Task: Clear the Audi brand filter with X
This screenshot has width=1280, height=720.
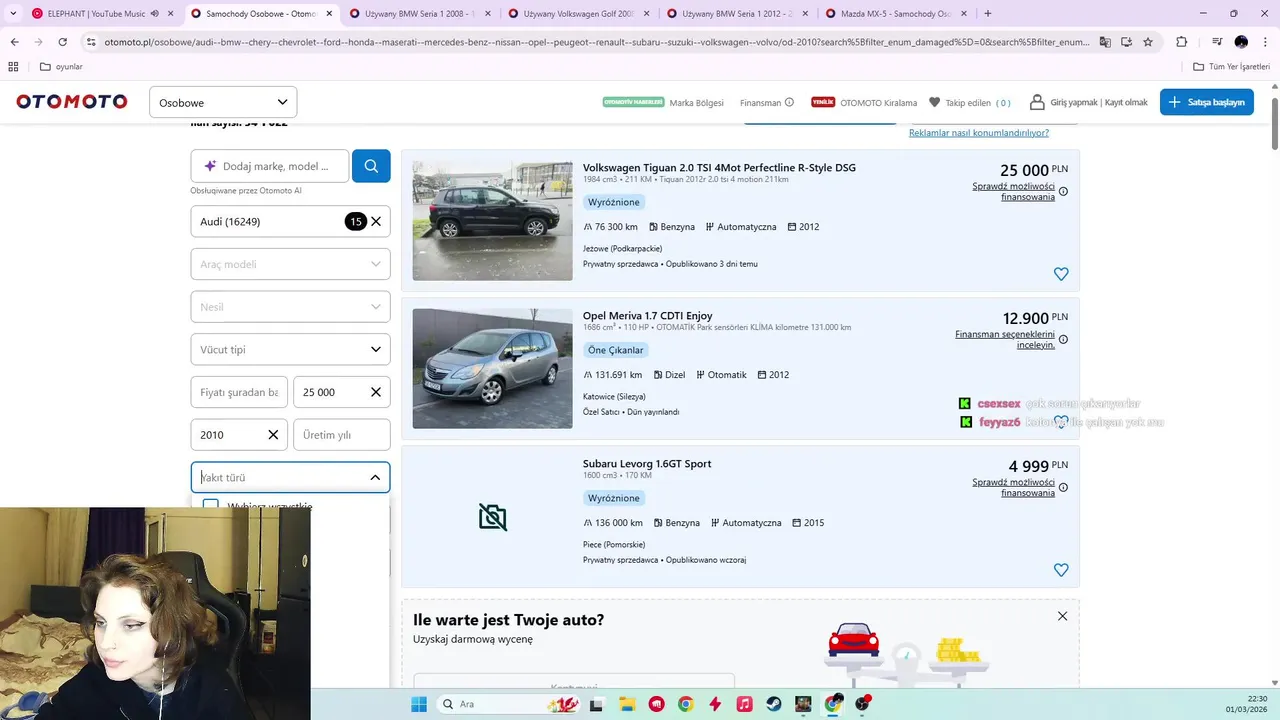Action: 376,221
